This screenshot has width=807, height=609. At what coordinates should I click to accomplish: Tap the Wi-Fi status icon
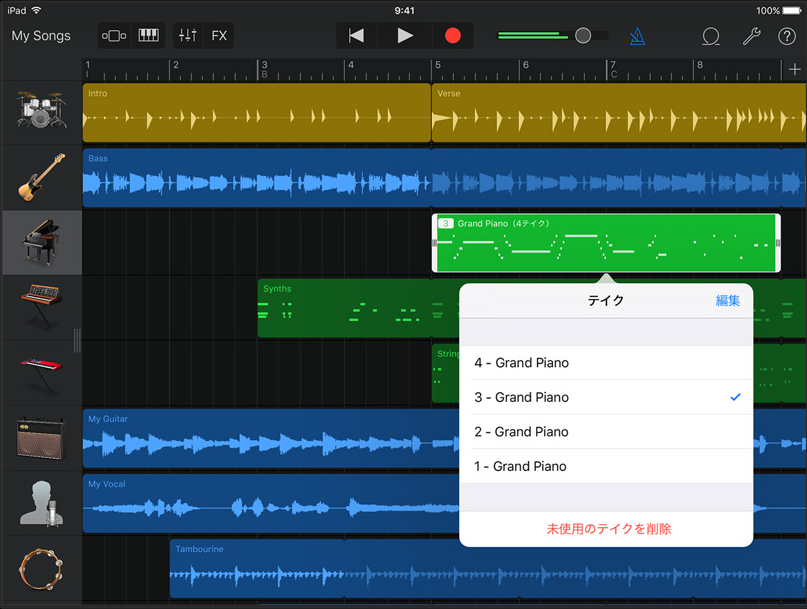[x=36, y=10]
